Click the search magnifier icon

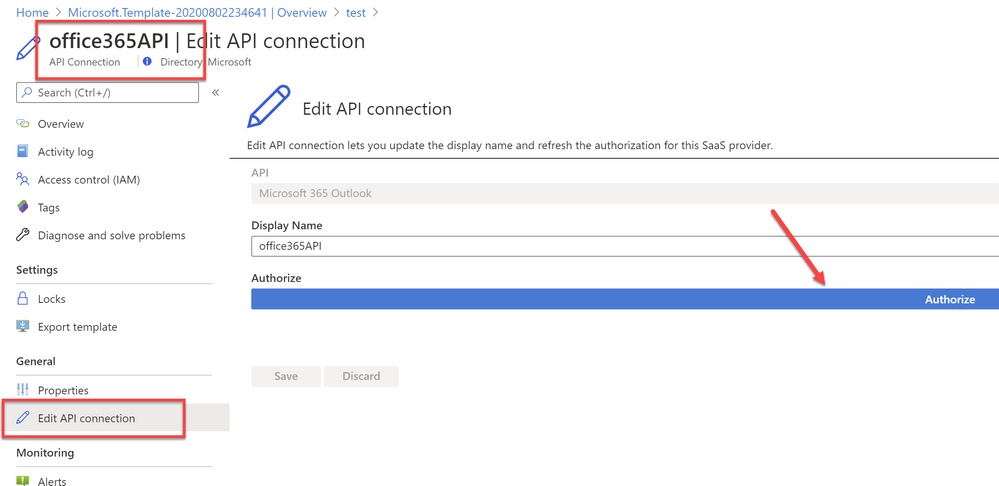point(27,92)
